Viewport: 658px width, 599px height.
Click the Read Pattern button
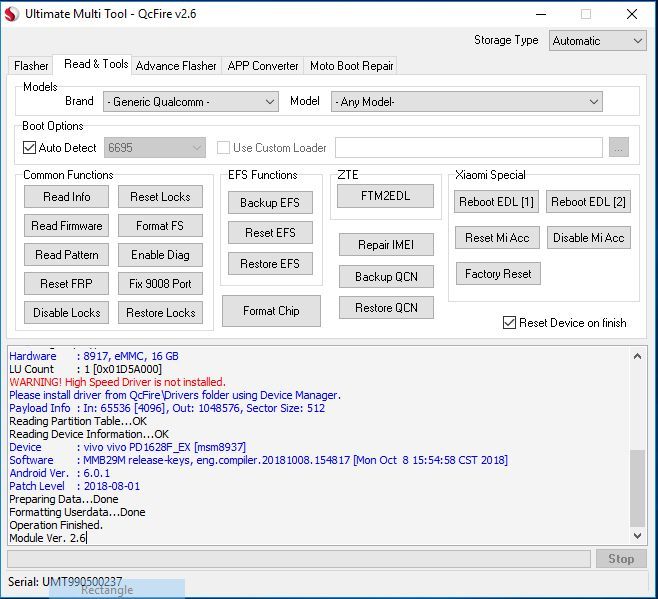[66, 255]
